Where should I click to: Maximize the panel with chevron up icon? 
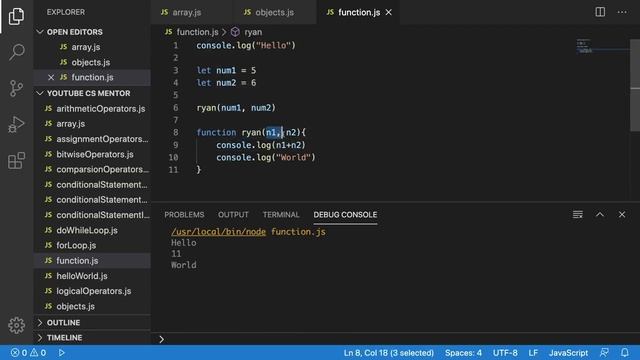[x=600, y=214]
